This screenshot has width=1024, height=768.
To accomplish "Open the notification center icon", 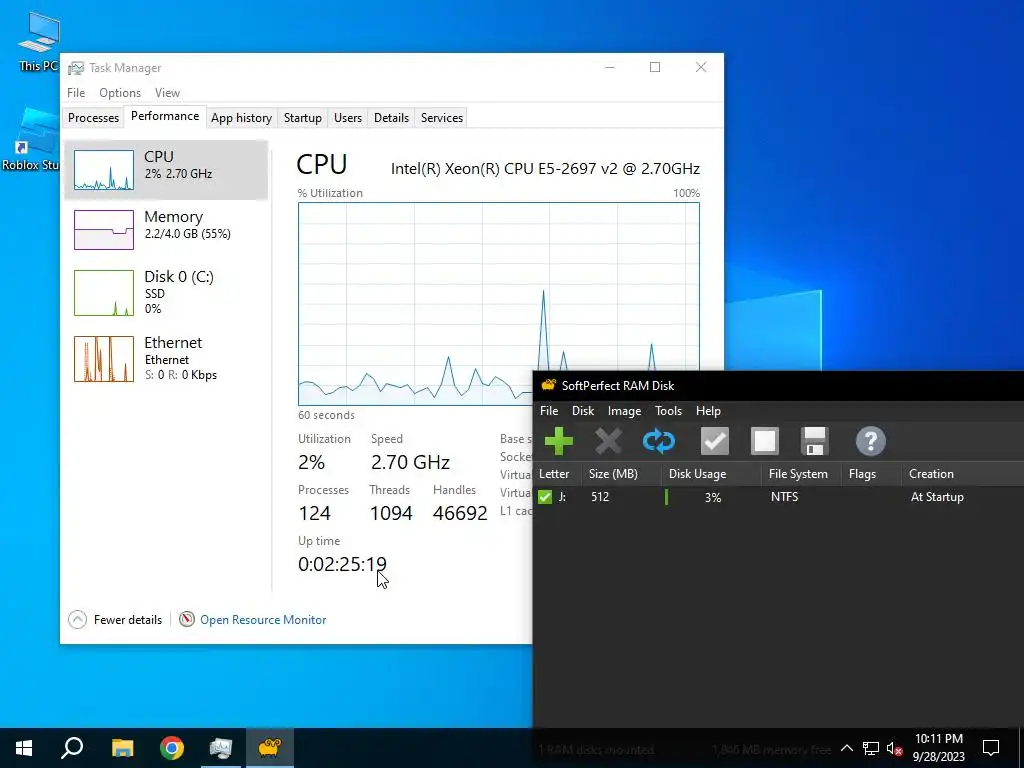I will (x=991, y=748).
